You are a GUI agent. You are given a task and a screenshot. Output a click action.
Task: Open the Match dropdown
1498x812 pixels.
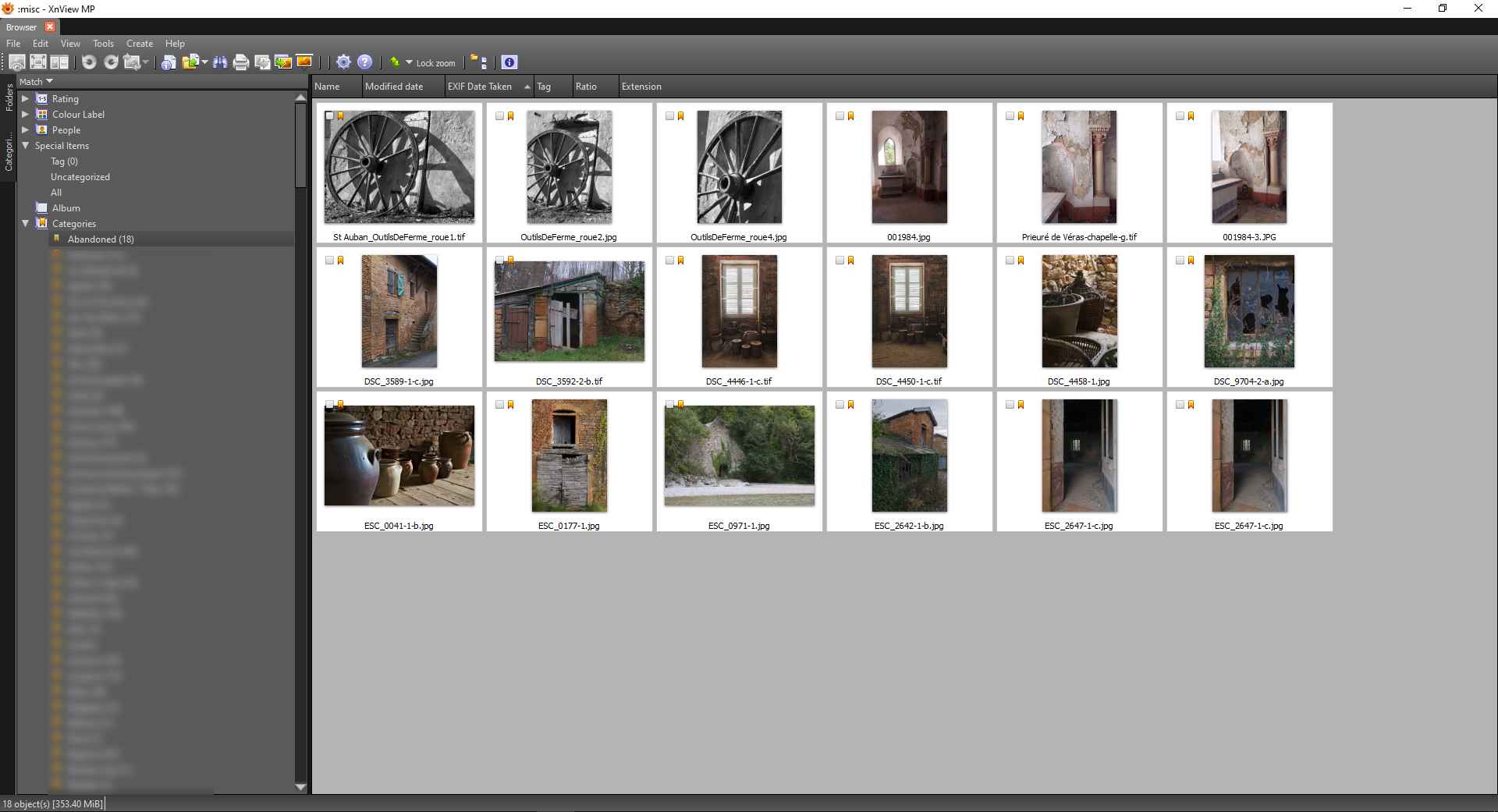[x=36, y=82]
